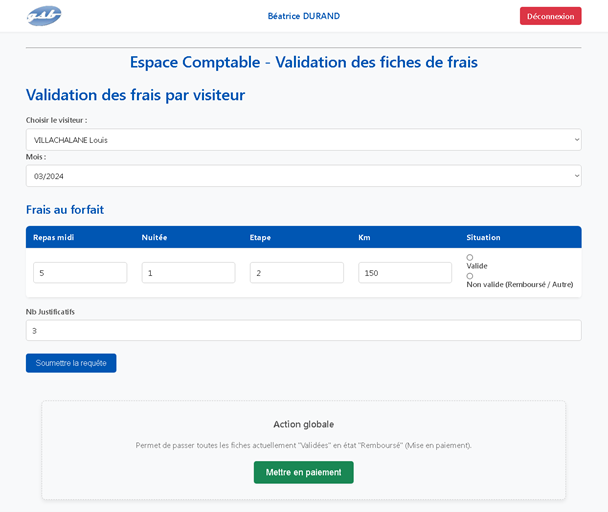This screenshot has width=608, height=512.
Task: Focus the Repas midi input field
Action: tap(80, 273)
